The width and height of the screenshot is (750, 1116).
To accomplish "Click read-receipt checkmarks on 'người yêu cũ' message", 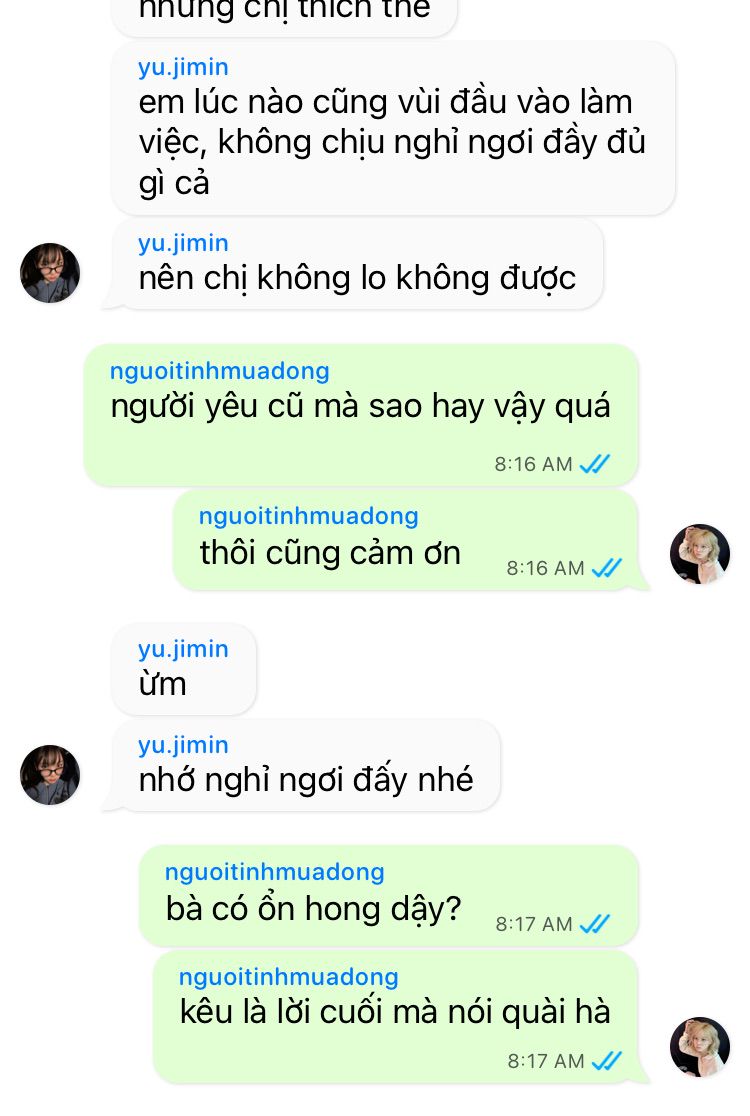I will [x=595, y=464].
